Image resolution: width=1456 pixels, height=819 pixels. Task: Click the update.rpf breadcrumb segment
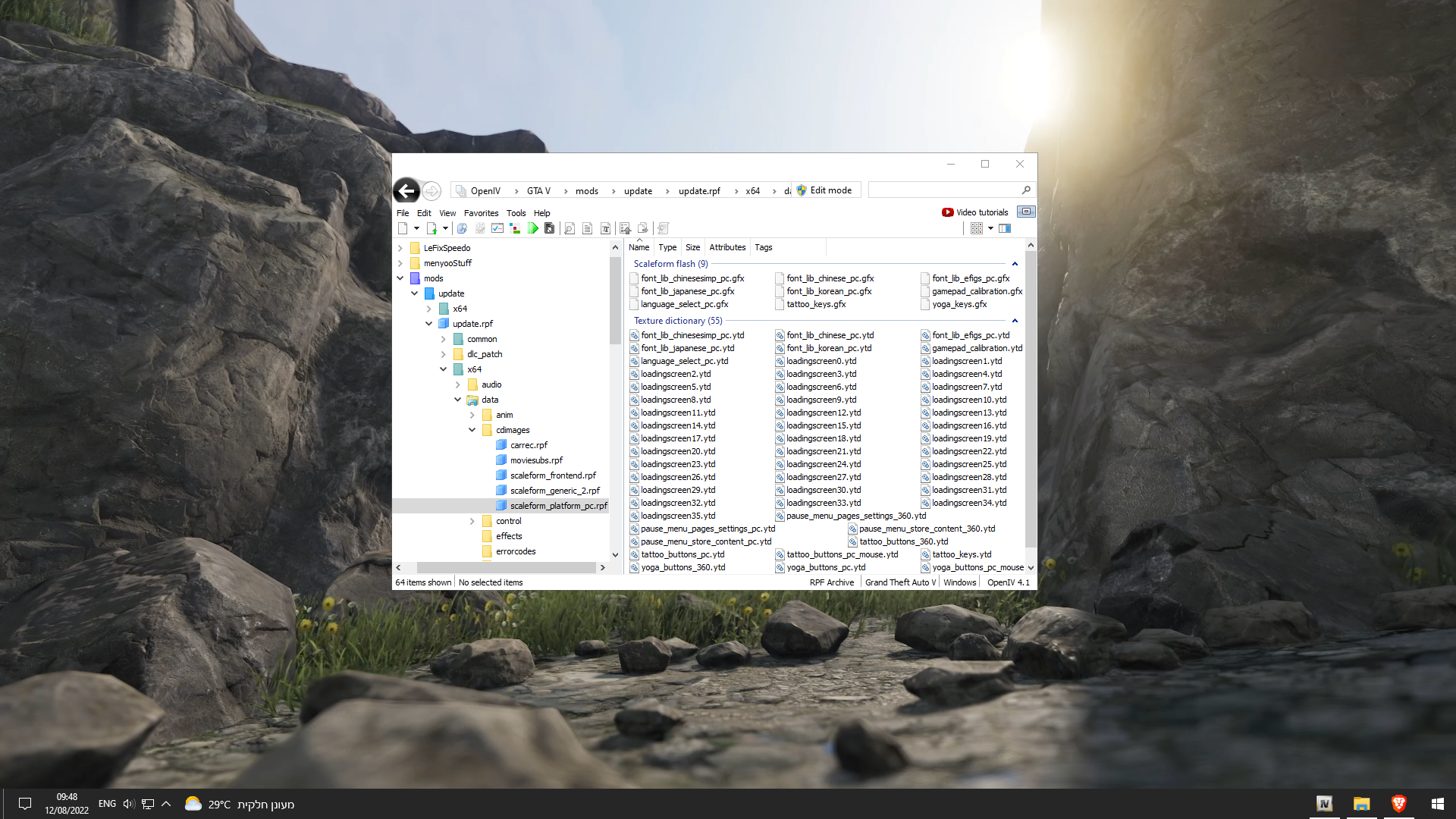pos(698,191)
